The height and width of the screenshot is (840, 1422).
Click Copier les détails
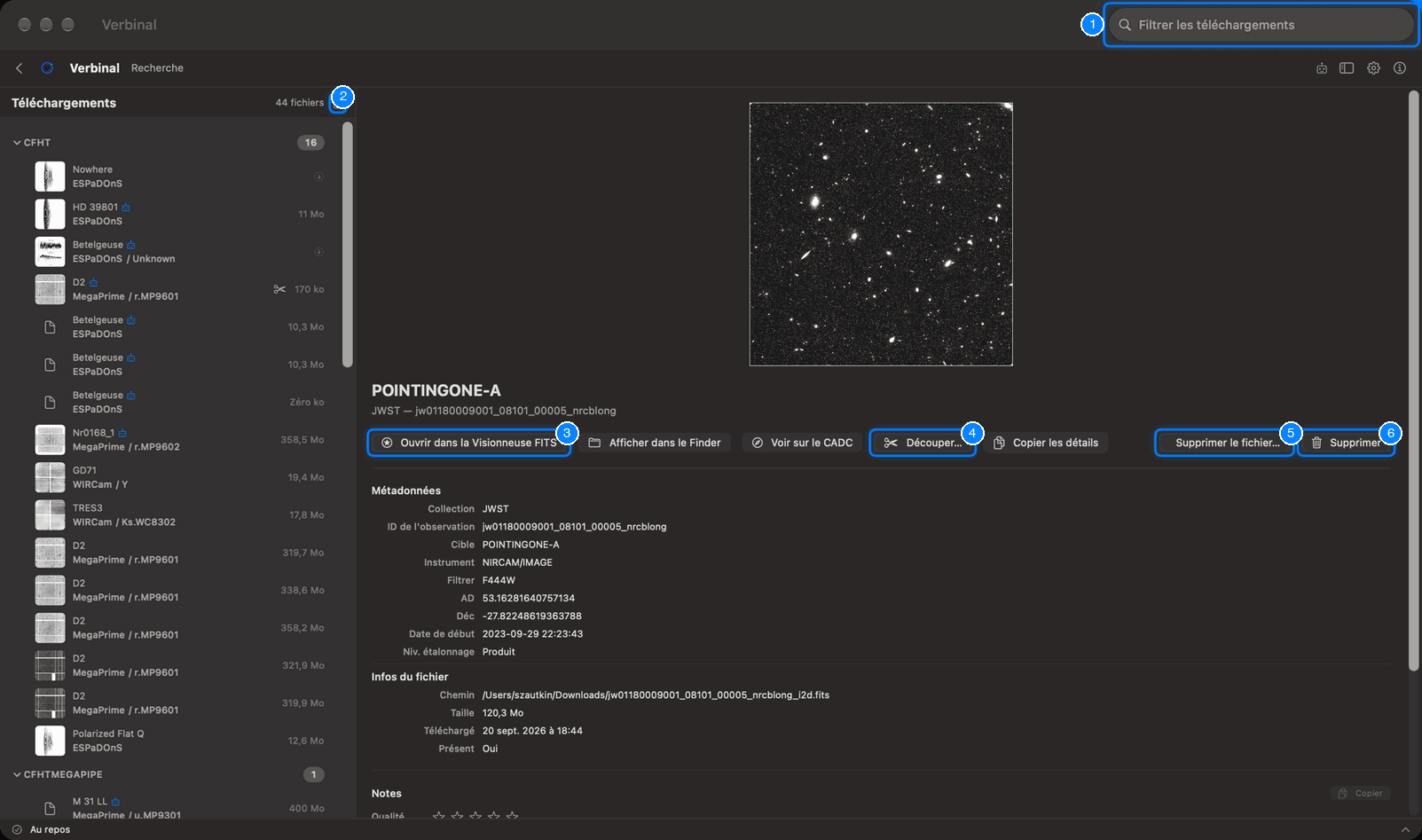[1046, 443]
